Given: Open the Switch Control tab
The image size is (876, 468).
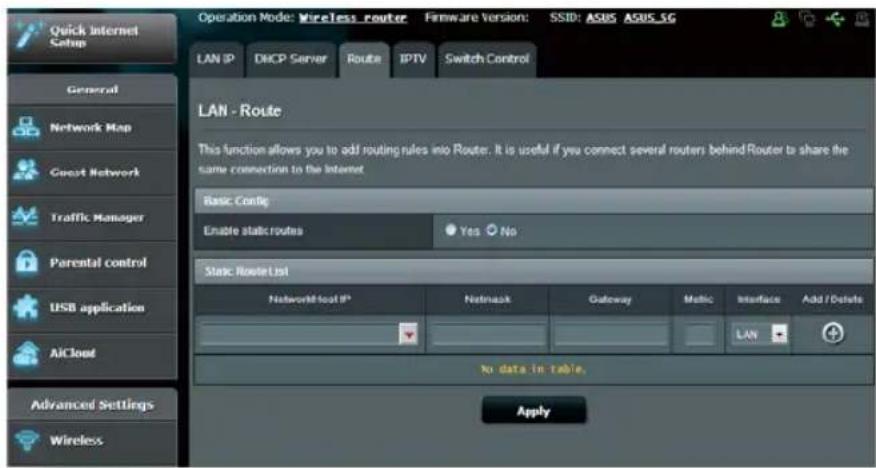Looking at the screenshot, I should pyautogui.click(x=487, y=59).
